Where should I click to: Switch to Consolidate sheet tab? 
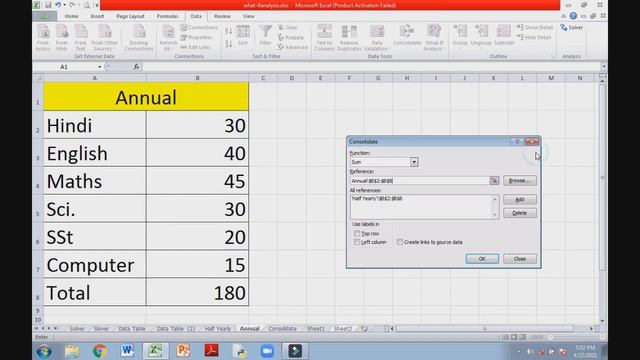coord(282,329)
